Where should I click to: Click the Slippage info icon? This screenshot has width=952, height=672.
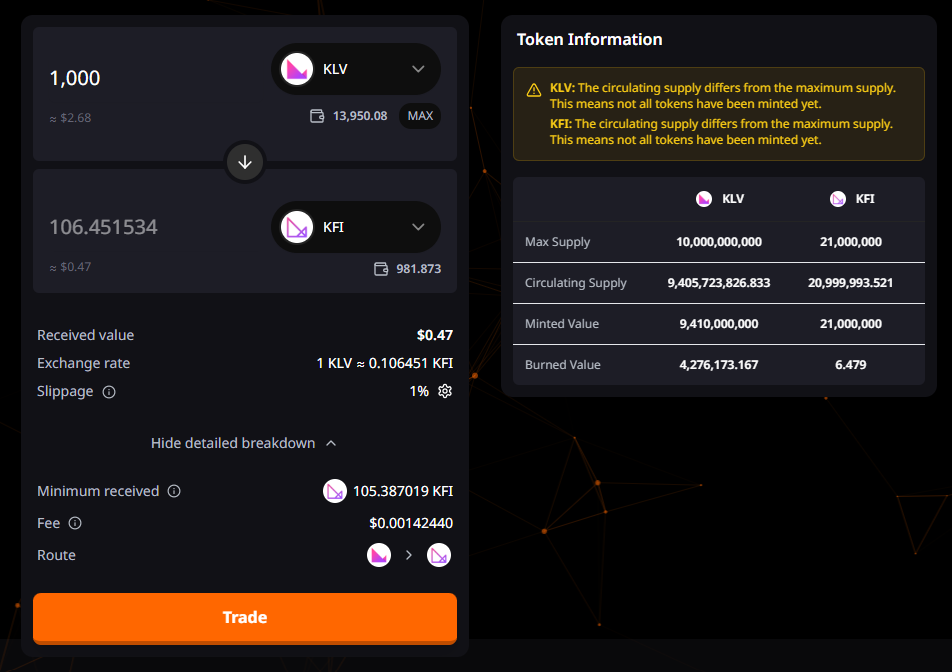pos(109,392)
